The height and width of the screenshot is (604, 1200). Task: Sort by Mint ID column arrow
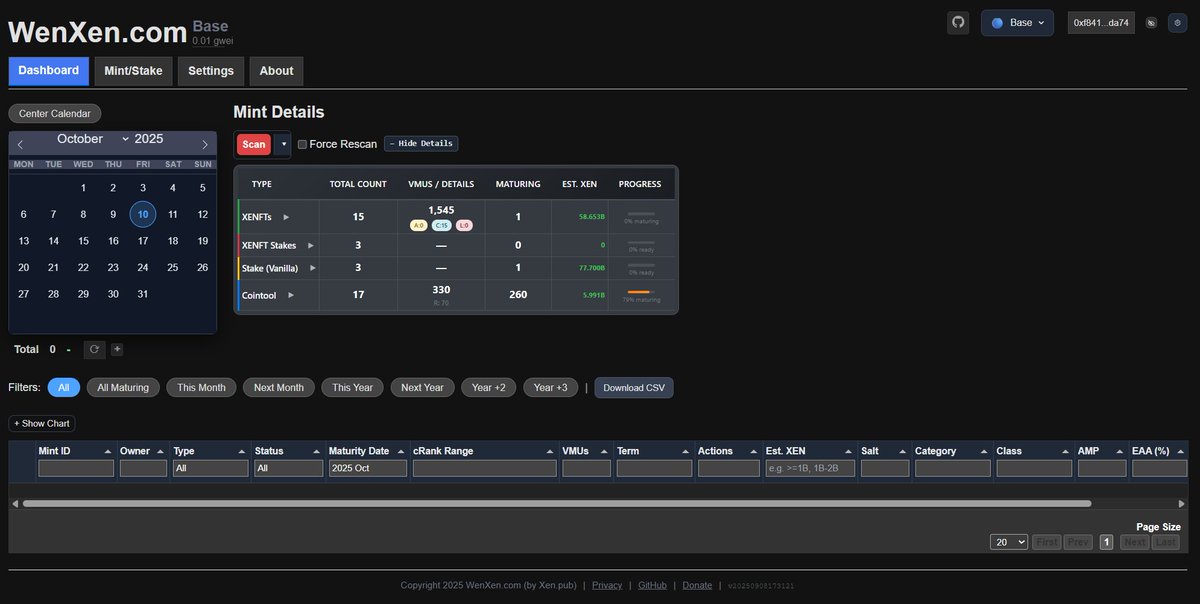click(x=110, y=451)
